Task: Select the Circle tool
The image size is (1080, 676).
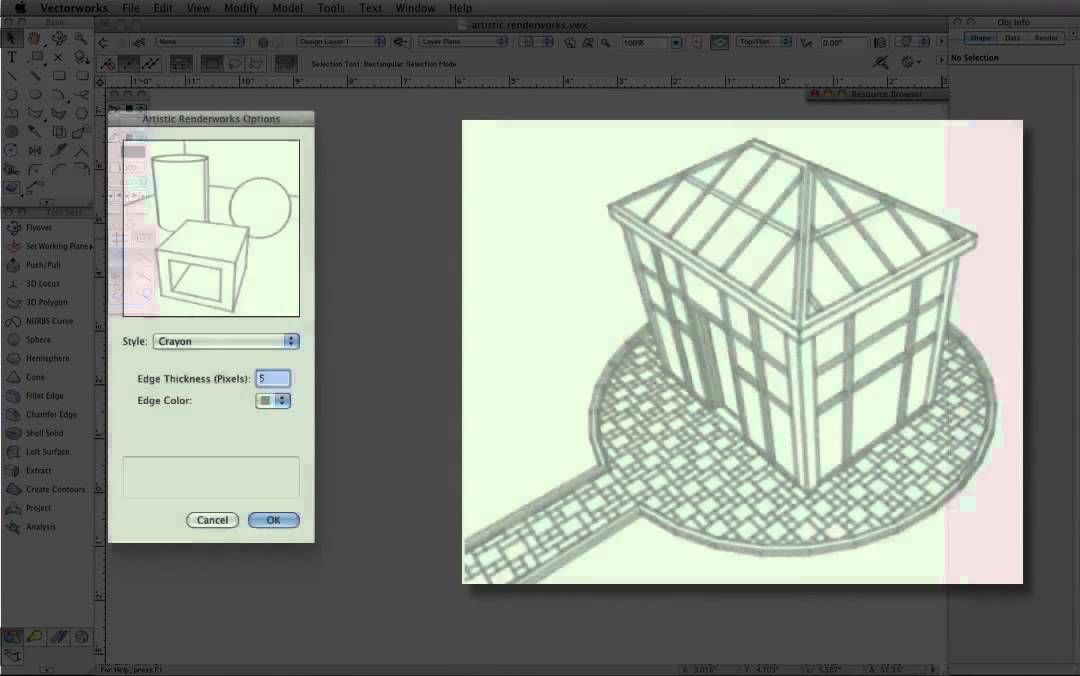Action: pos(12,94)
